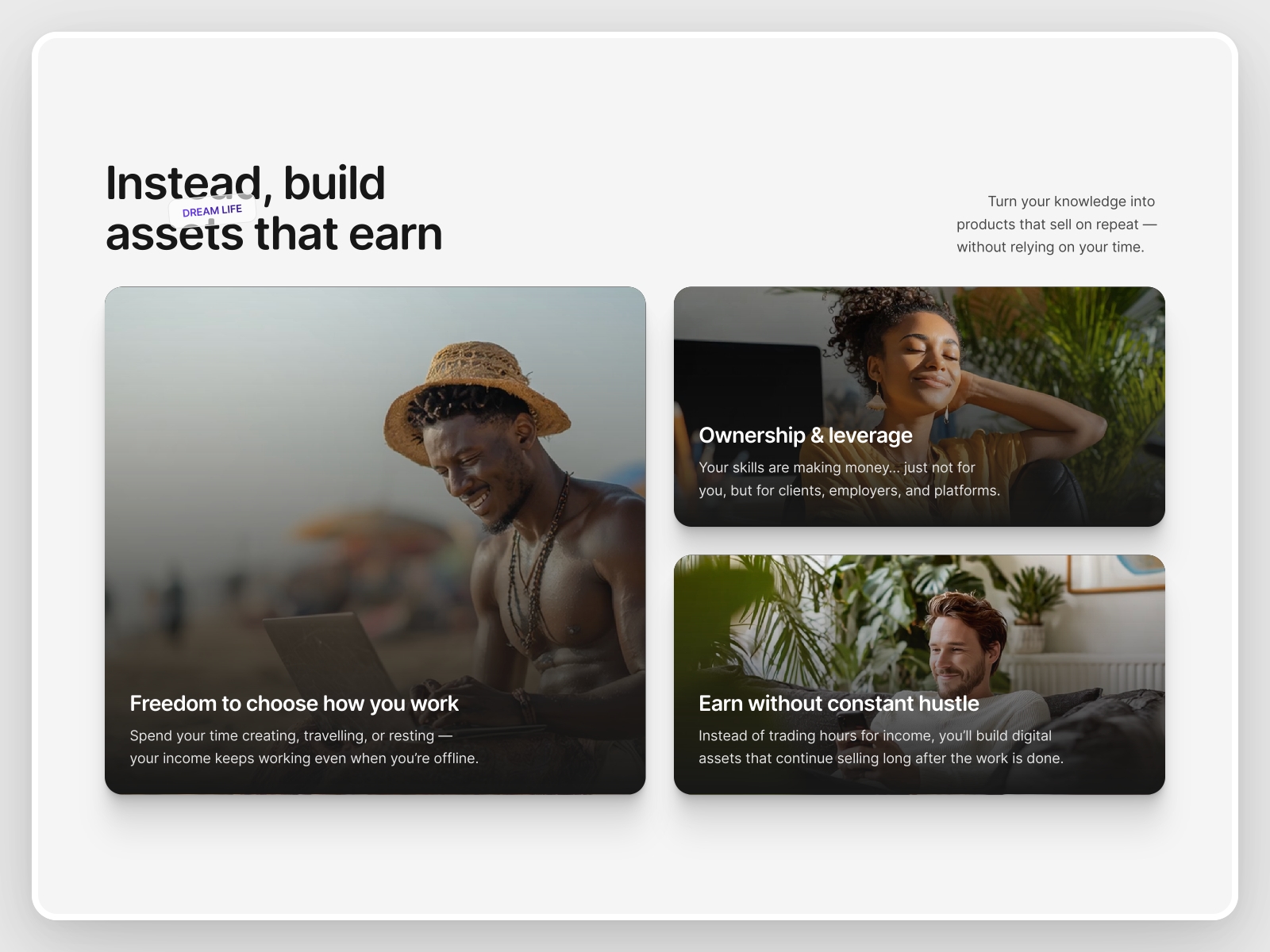Click the Freedom to choose how you work title
The image size is (1270, 952).
(x=294, y=703)
